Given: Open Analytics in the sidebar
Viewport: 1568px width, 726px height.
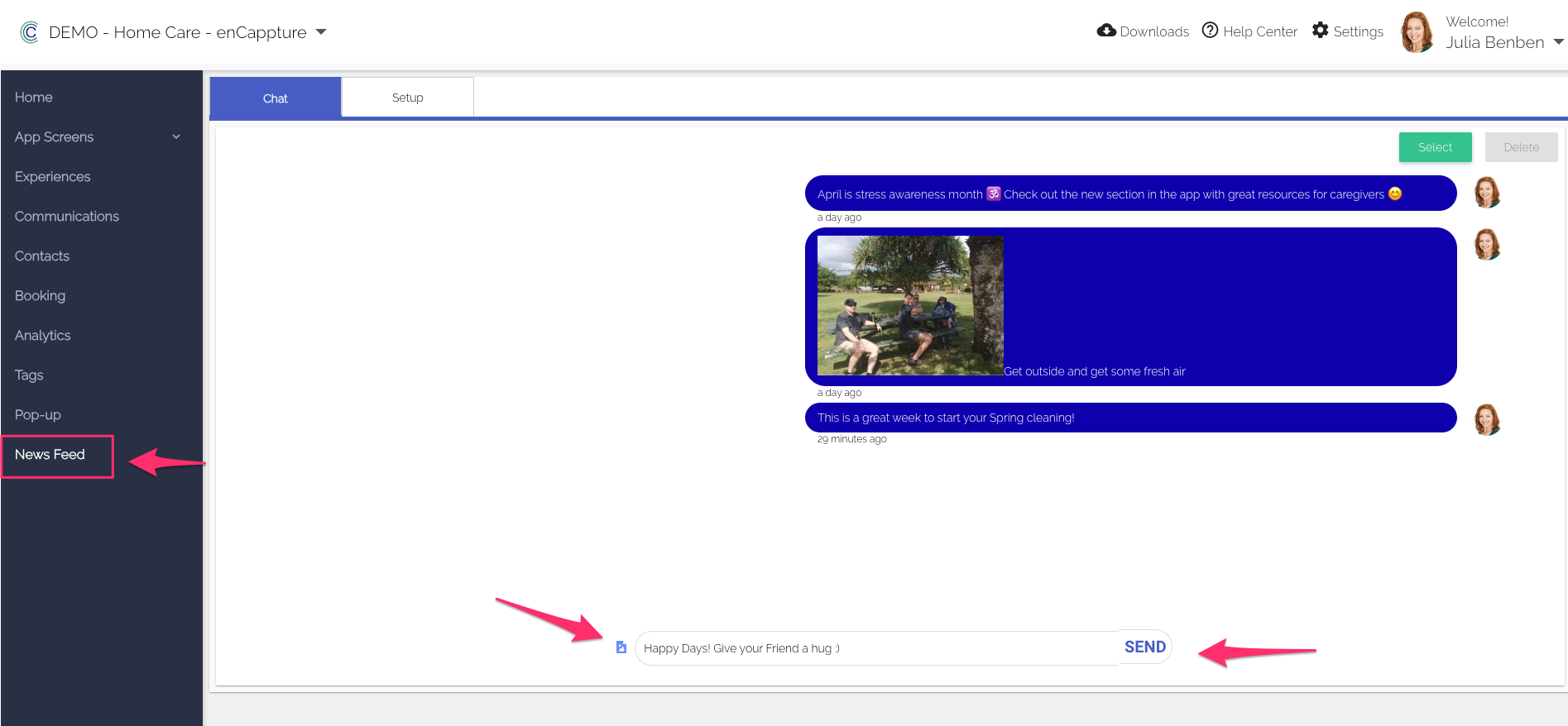Looking at the screenshot, I should tap(43, 336).
